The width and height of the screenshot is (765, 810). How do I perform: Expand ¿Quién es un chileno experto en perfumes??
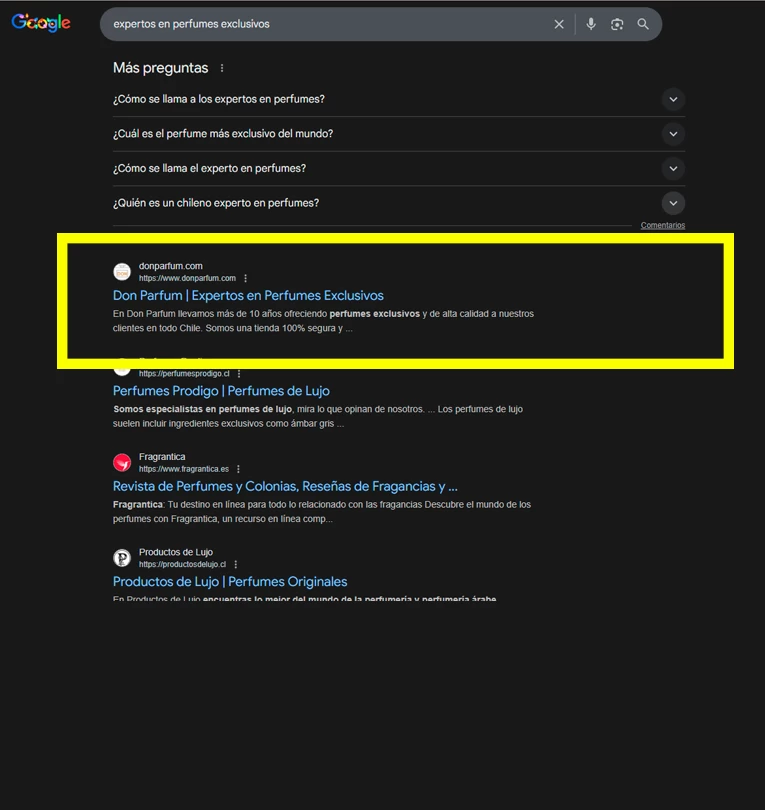(x=399, y=203)
